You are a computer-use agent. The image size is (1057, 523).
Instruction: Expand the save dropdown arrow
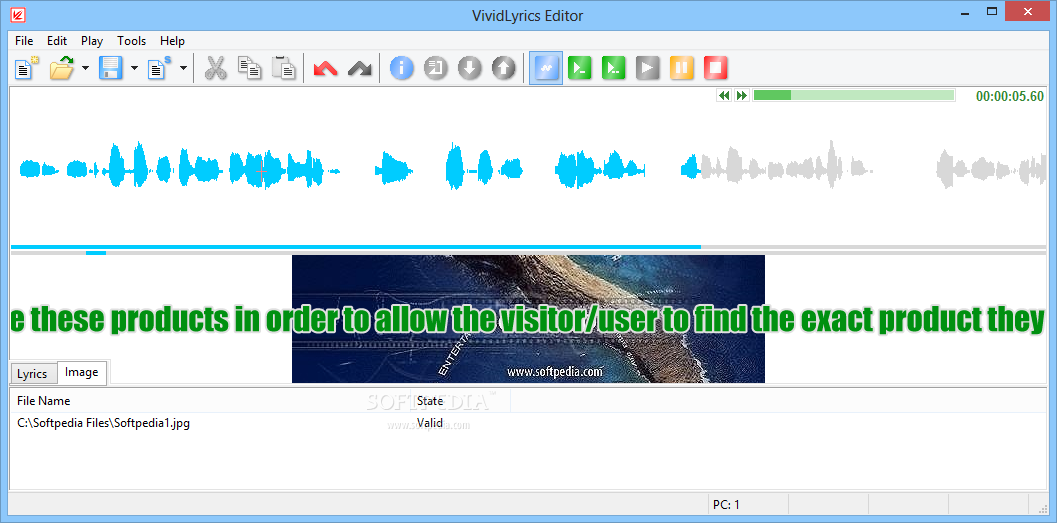tap(134, 68)
